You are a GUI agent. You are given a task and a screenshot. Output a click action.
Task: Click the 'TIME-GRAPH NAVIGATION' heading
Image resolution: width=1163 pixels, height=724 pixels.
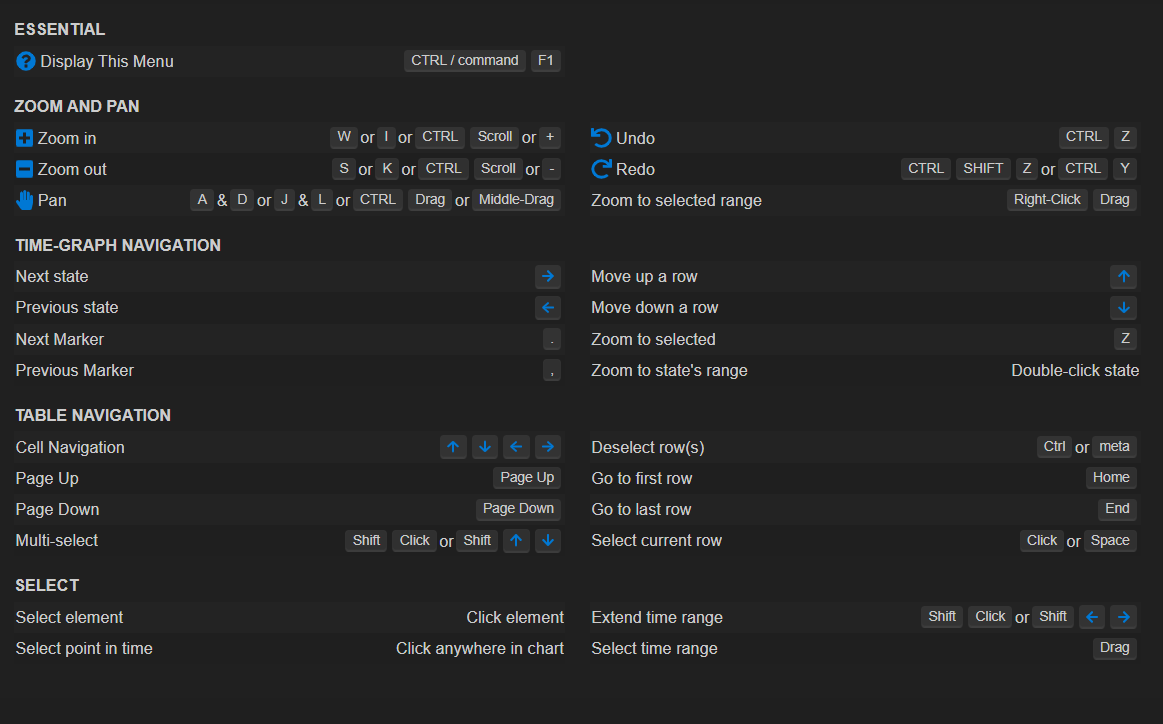point(118,245)
